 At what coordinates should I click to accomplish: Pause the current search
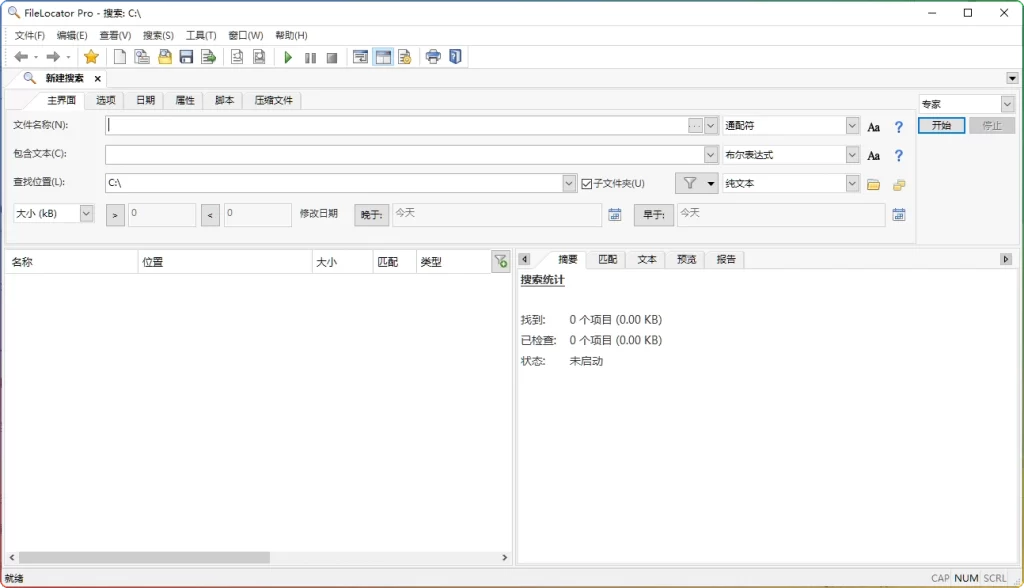(309, 57)
